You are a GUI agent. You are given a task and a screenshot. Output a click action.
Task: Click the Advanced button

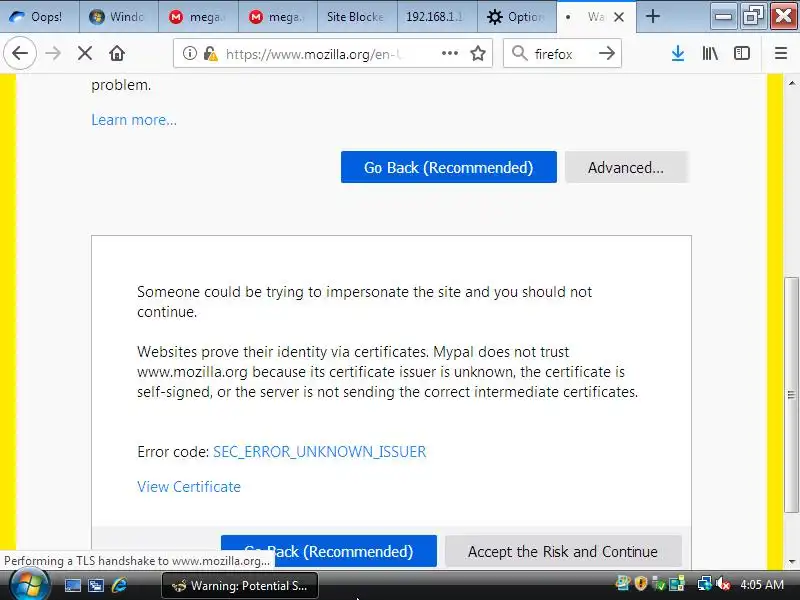[626, 167]
